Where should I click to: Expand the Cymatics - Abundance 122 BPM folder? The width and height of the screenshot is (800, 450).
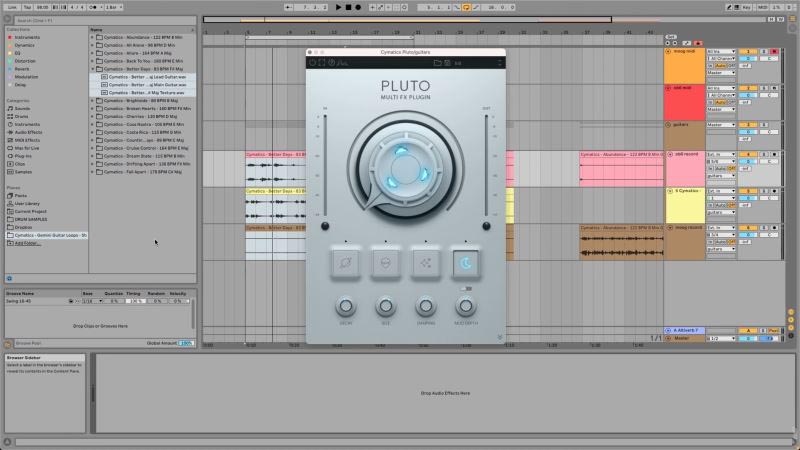pos(92,37)
